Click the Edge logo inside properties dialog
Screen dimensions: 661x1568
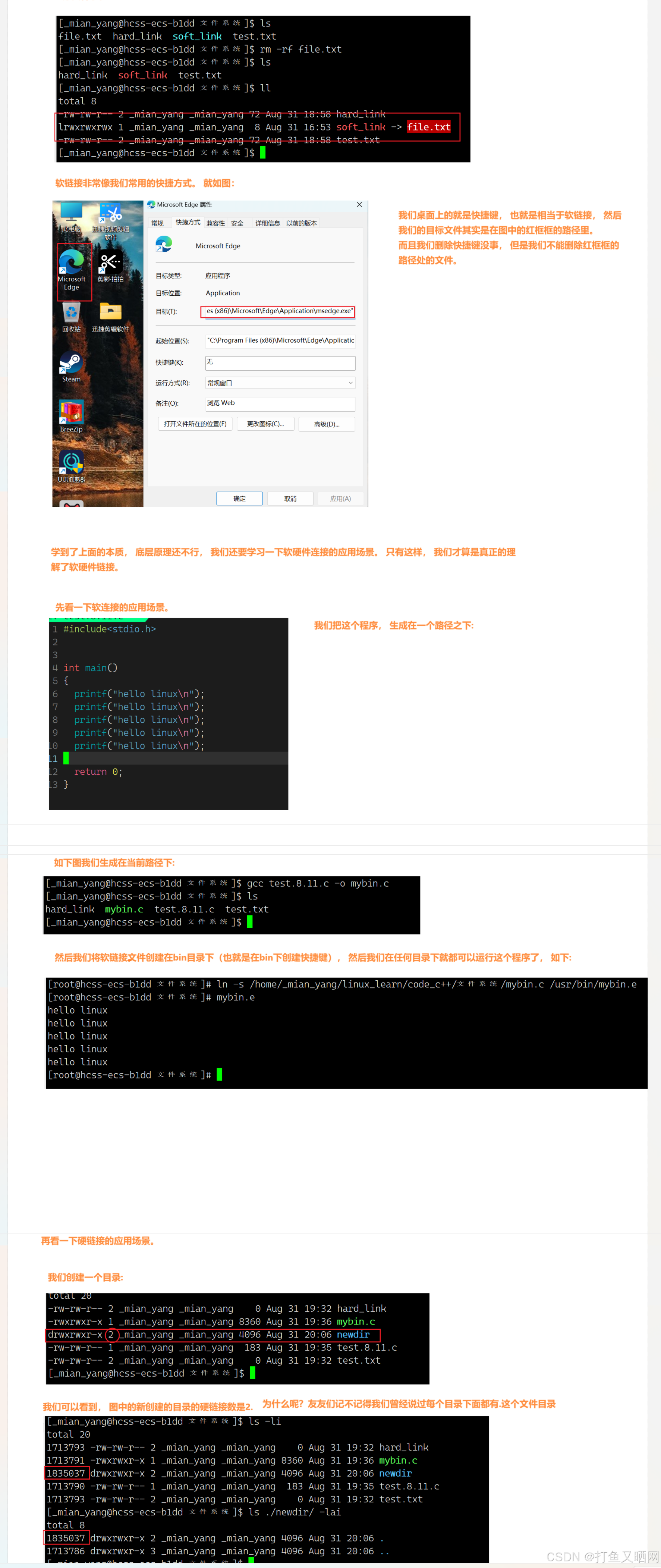click(x=164, y=244)
